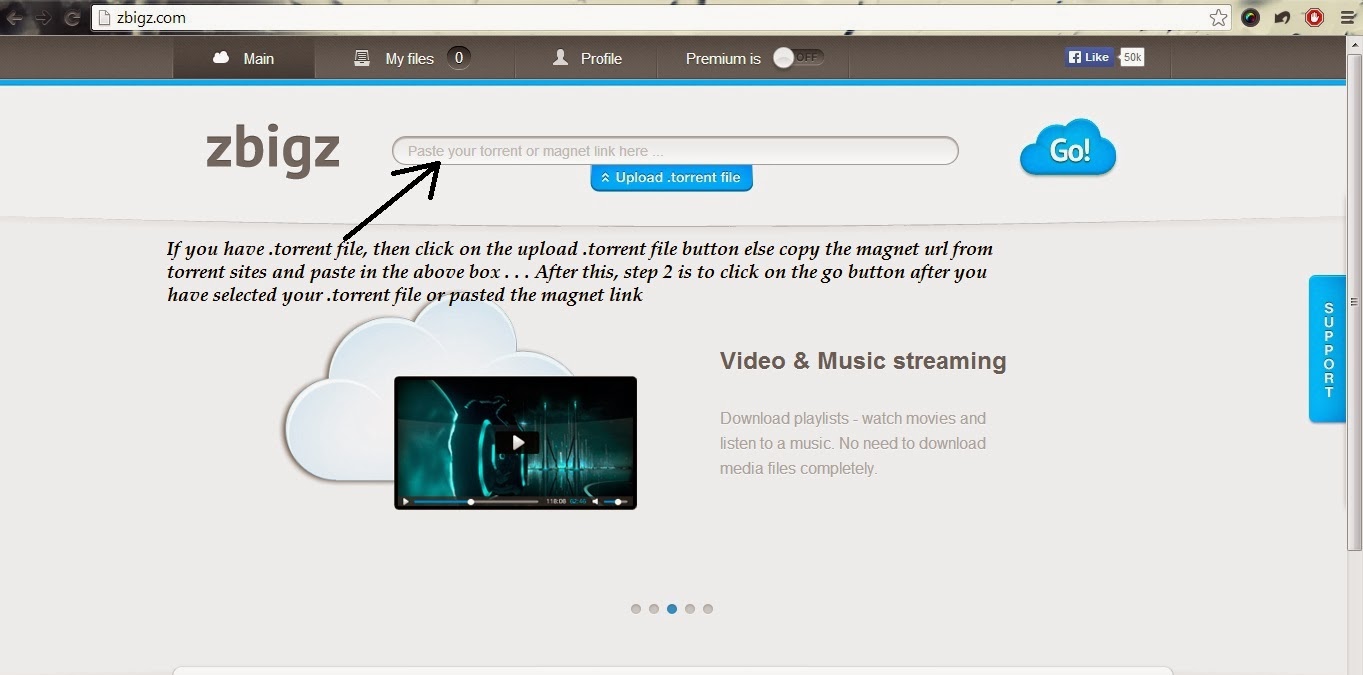
Task: Play the video preview thumbnail
Action: click(517, 442)
